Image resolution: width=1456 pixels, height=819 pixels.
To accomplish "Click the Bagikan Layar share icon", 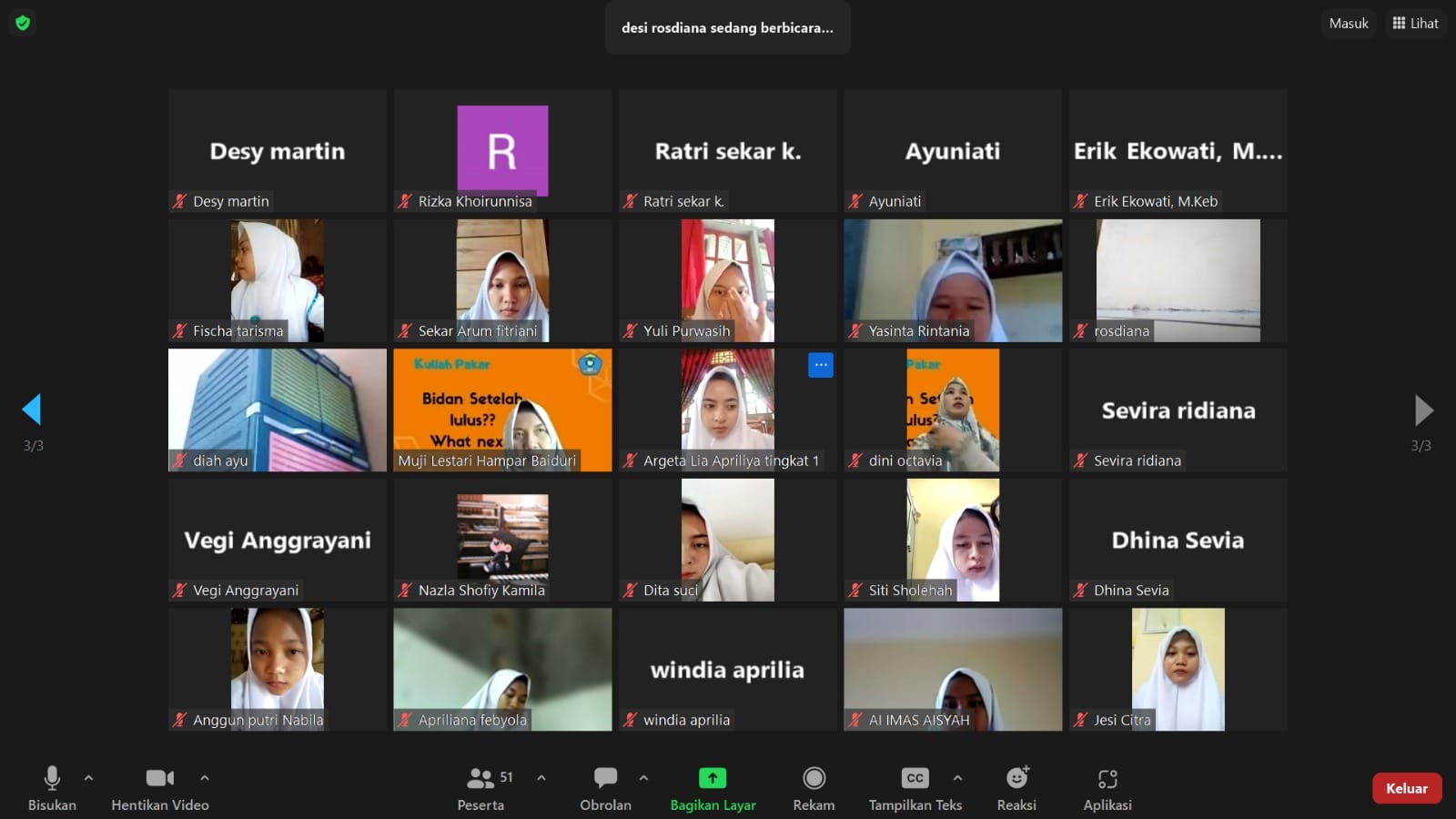I will click(x=713, y=778).
